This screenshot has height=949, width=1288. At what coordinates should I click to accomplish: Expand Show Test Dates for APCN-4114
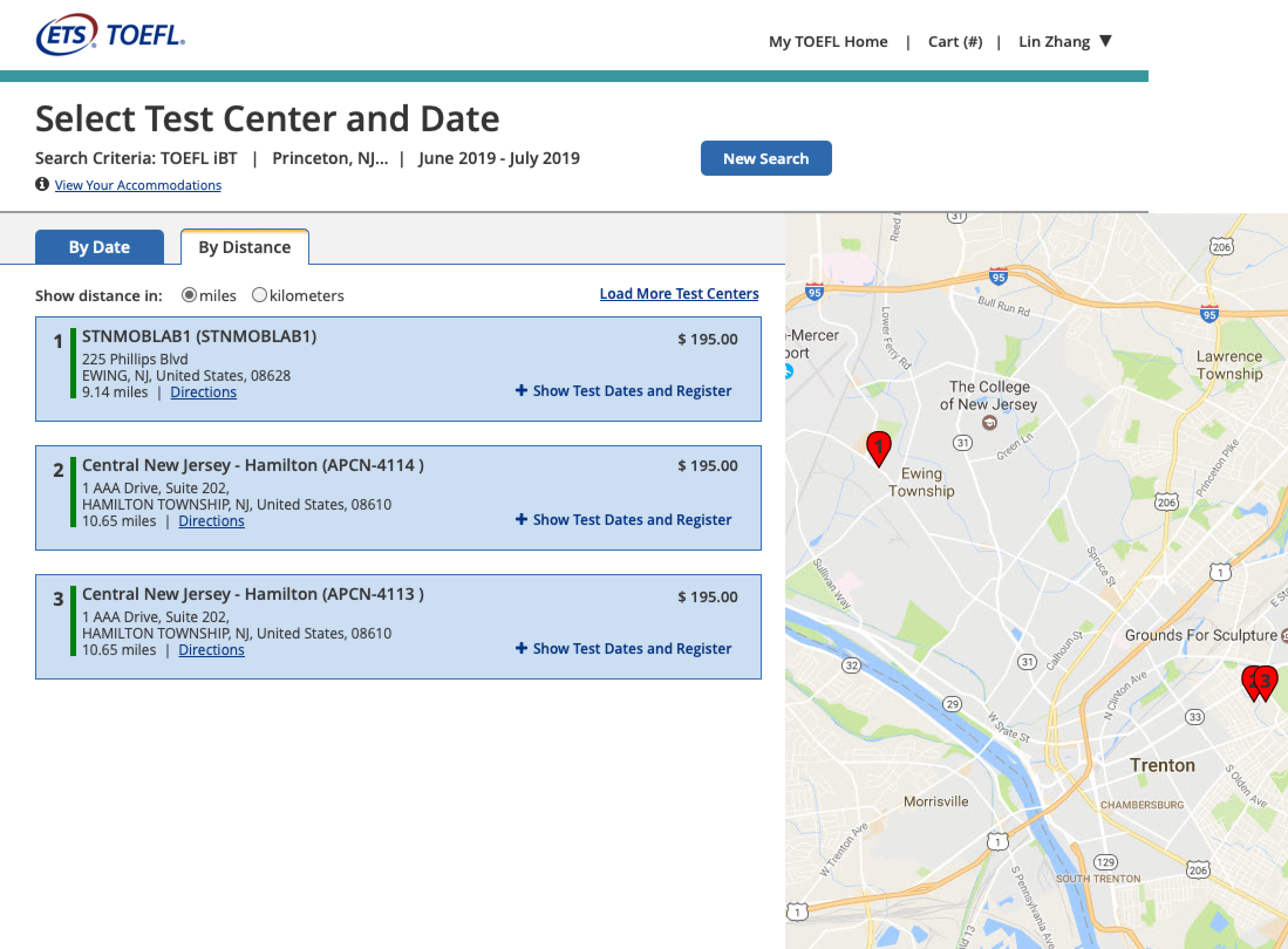point(631,519)
